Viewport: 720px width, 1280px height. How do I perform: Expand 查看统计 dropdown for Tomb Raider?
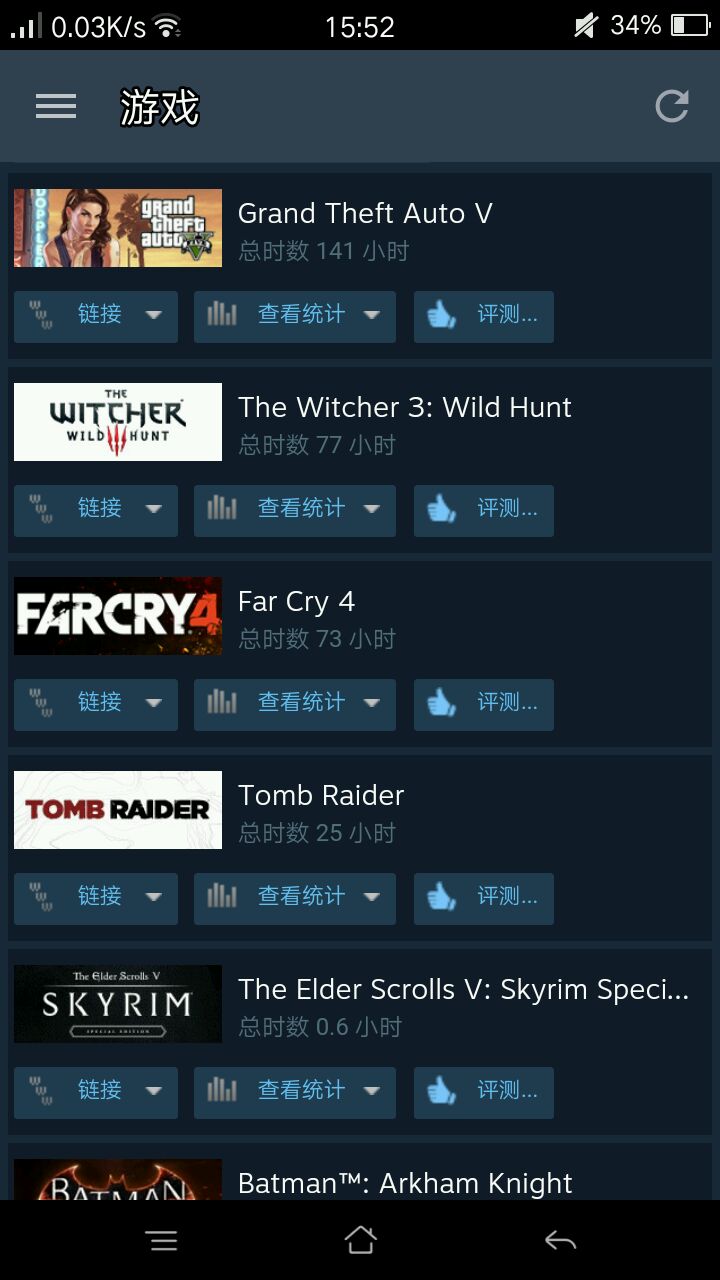click(295, 898)
